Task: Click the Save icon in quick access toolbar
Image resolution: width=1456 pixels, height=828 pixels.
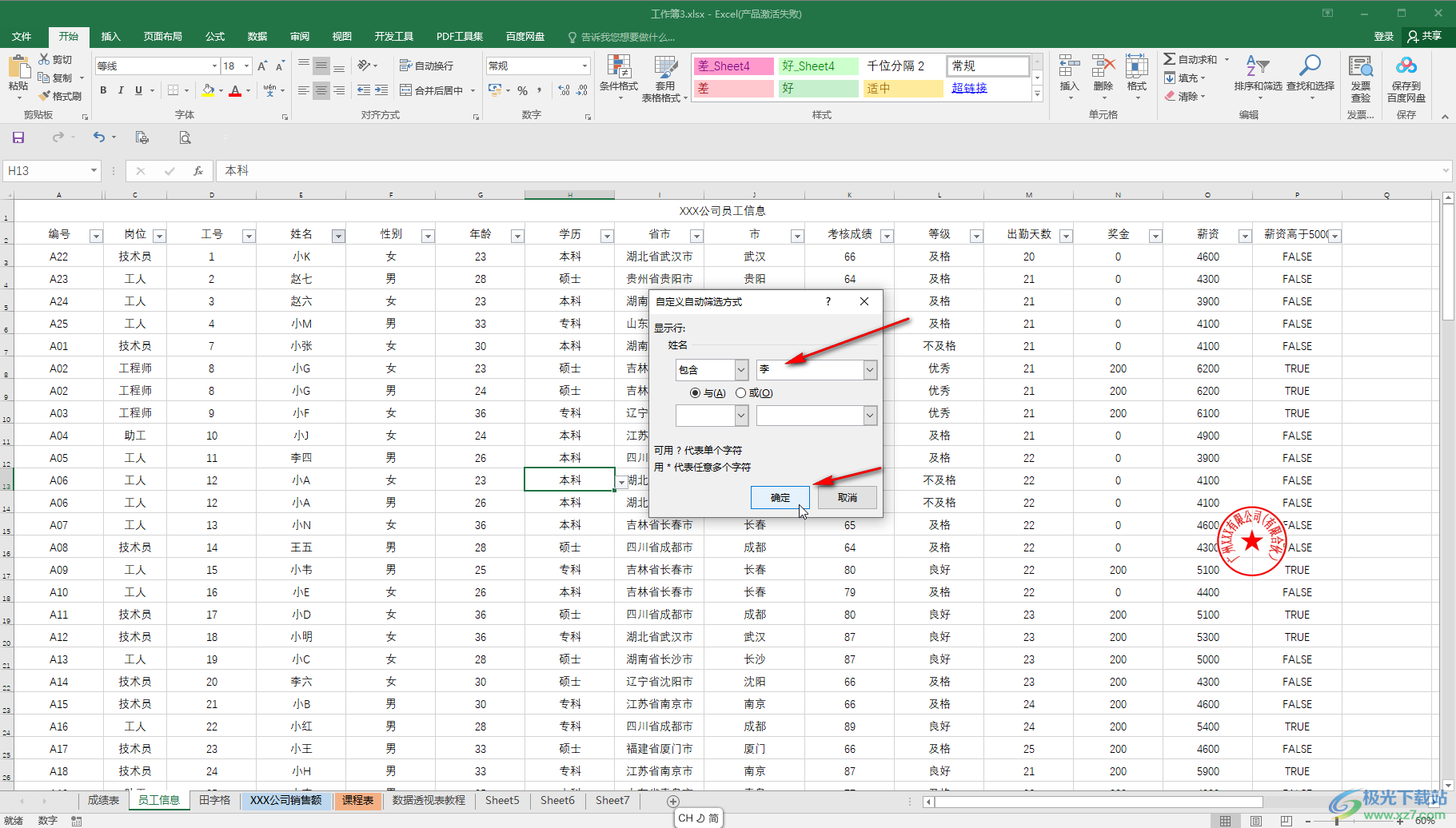Action: point(18,137)
